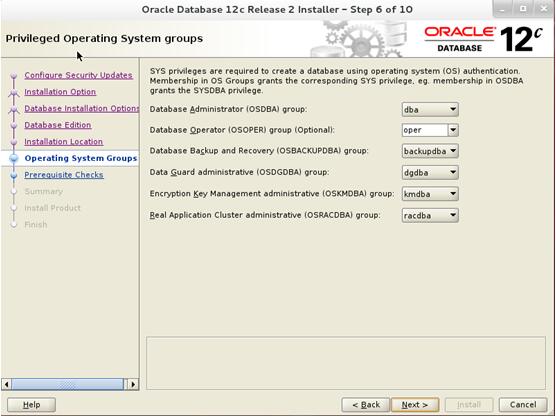
Task: Cancel the installer
Action: click(x=523, y=405)
